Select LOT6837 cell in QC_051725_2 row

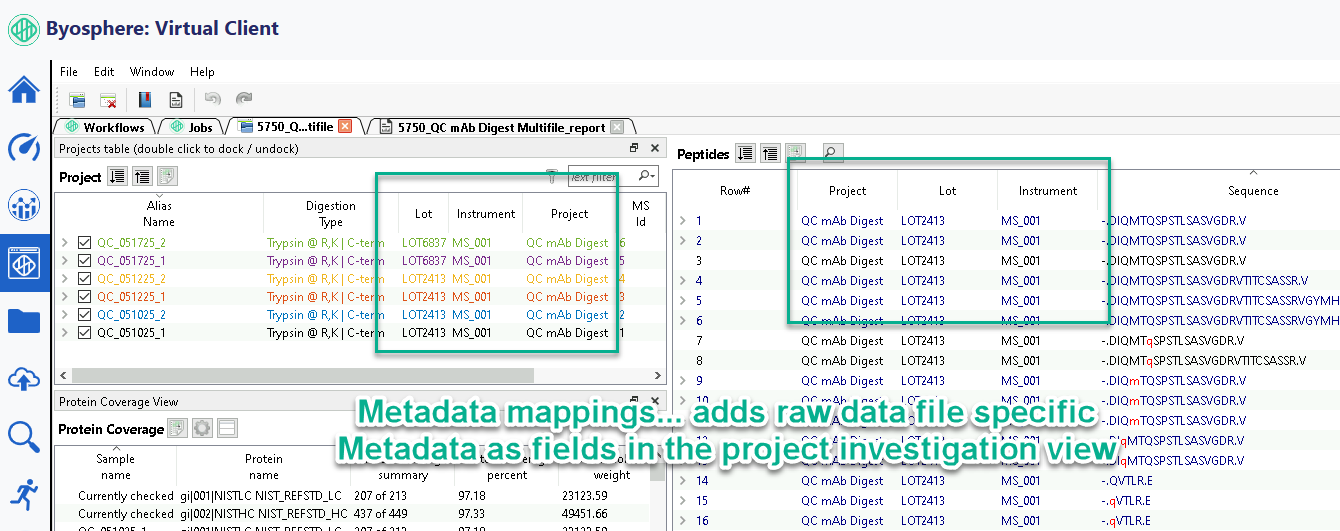tap(423, 243)
